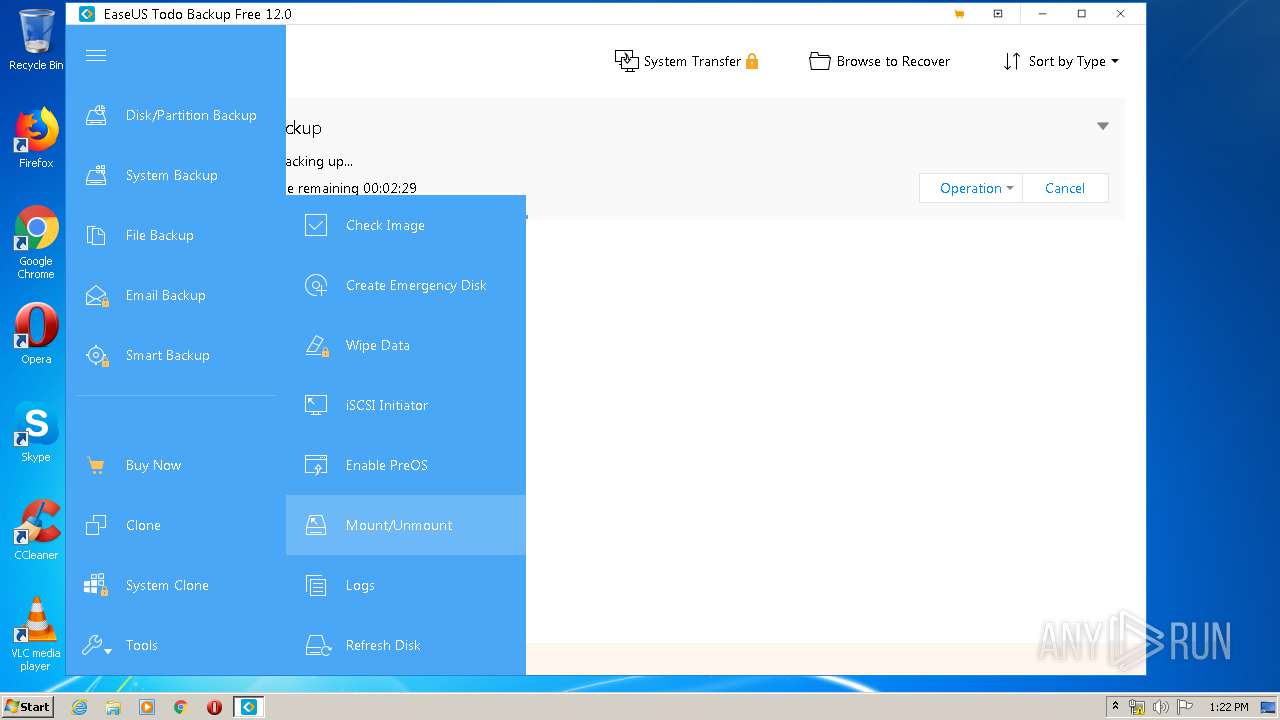The height and width of the screenshot is (720, 1280).
Task: Open the Sort by Type dropdown
Action: click(1061, 61)
